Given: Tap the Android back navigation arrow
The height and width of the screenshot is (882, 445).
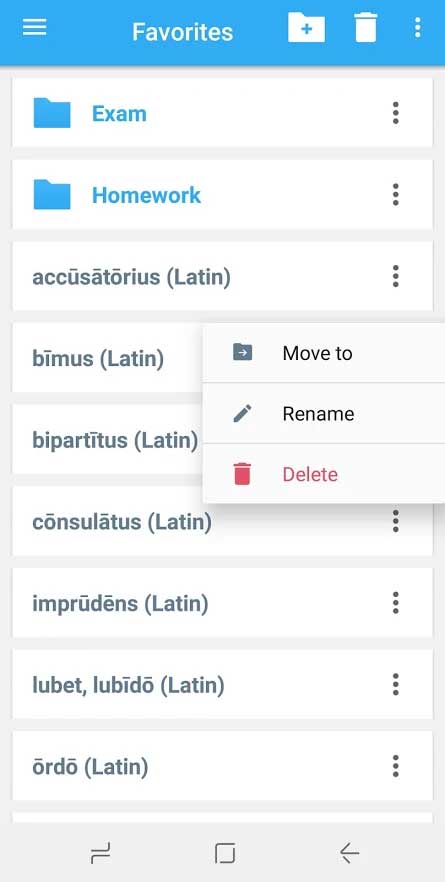Looking at the screenshot, I should (x=349, y=853).
